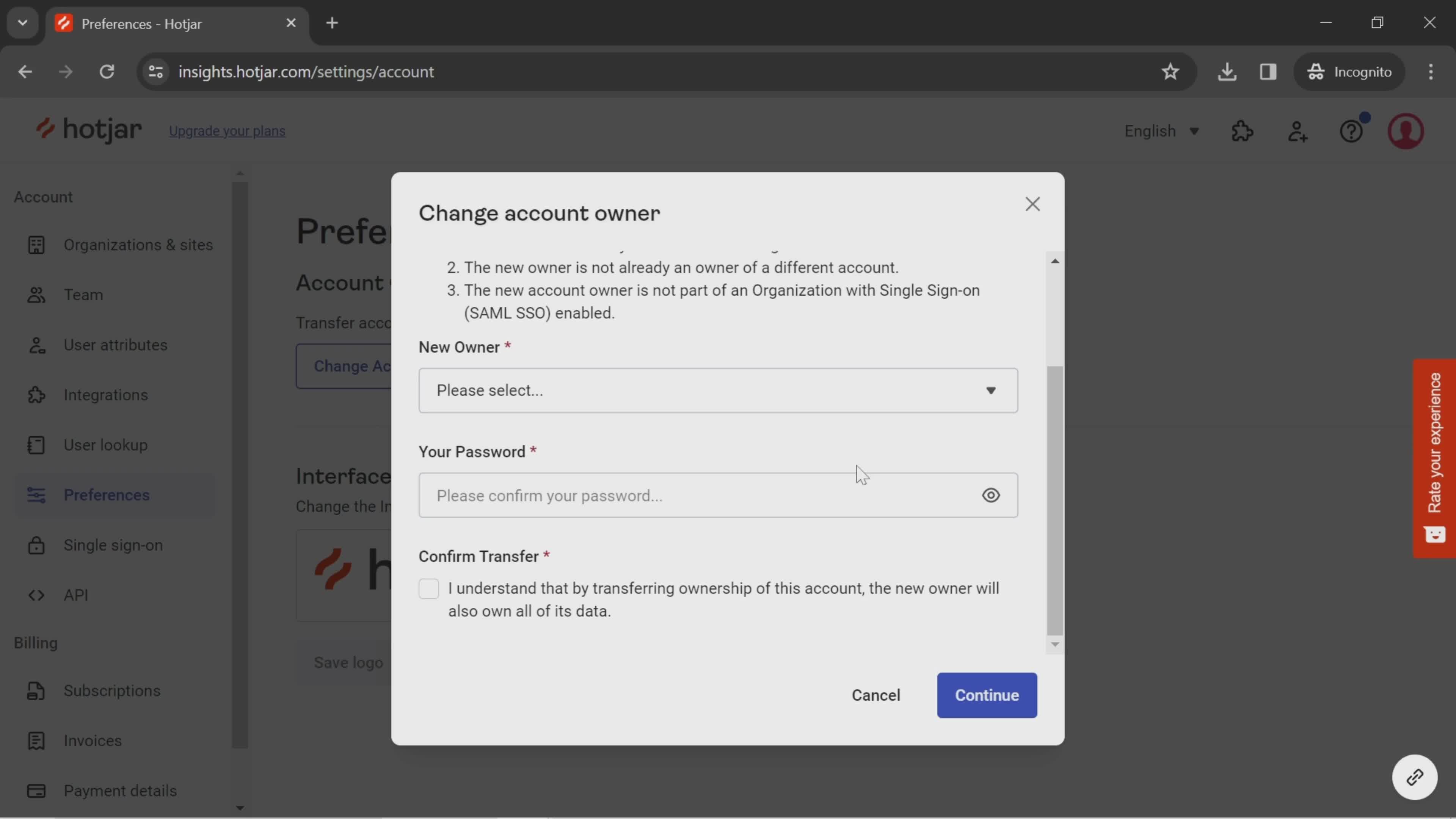The image size is (1456, 819).
Task: Open User attributes settings
Action: tap(115, 344)
